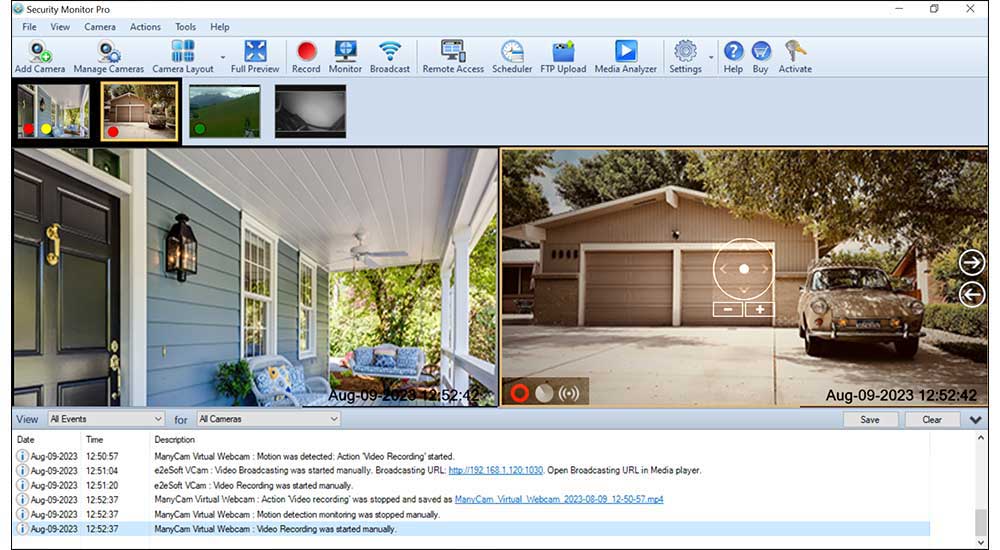This screenshot has width=1000, height=550.
Task: Open the Tools menu
Action: tap(185, 27)
